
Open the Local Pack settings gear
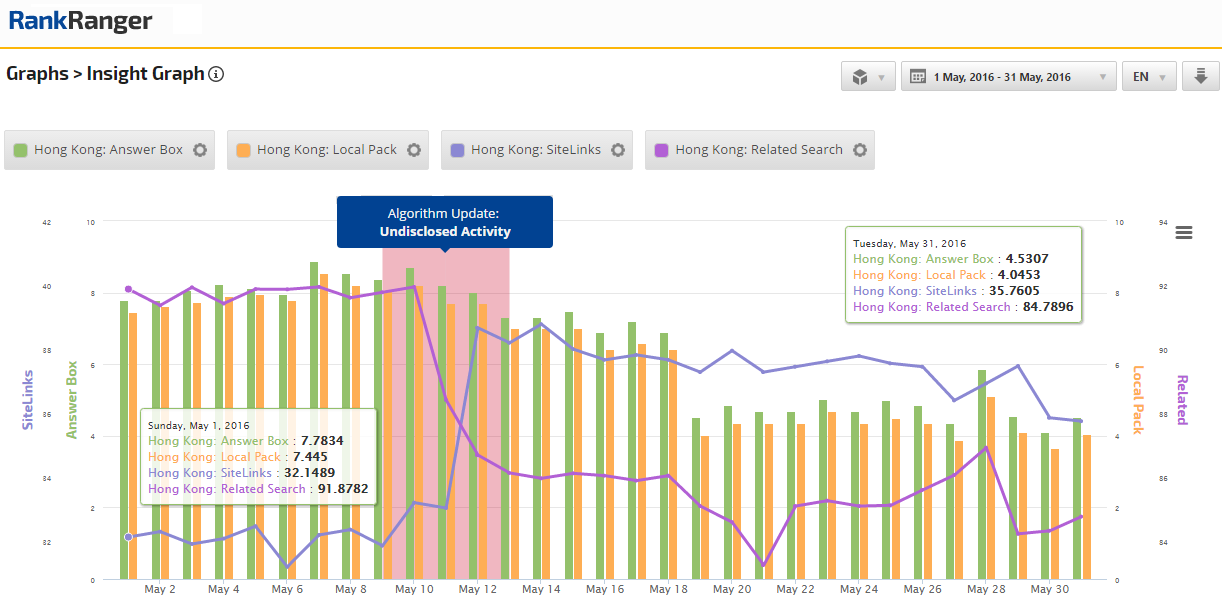[414, 150]
